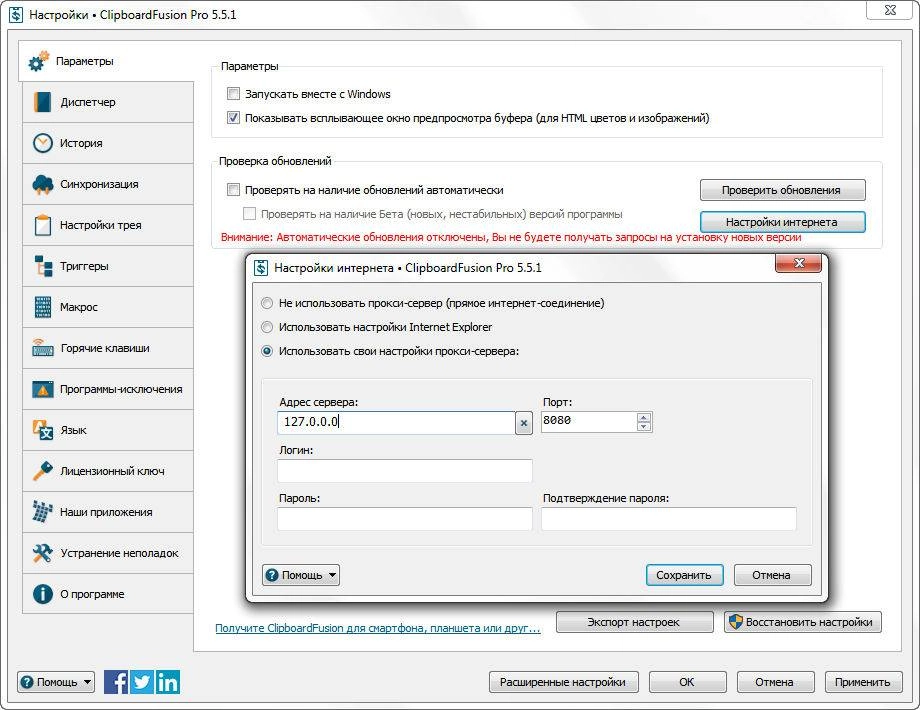Click Сохранить in the proxy dialog

click(x=684, y=575)
